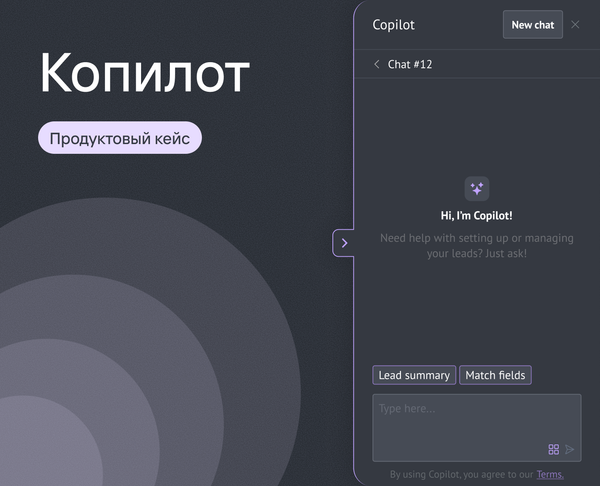Send the message with arrow icon

[x=570, y=449]
